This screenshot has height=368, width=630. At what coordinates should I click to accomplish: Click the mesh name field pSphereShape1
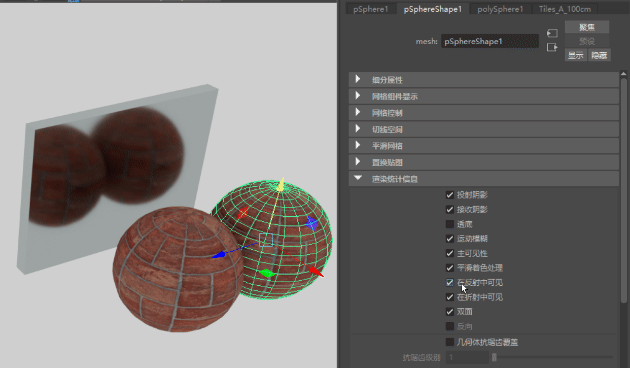[x=490, y=41]
